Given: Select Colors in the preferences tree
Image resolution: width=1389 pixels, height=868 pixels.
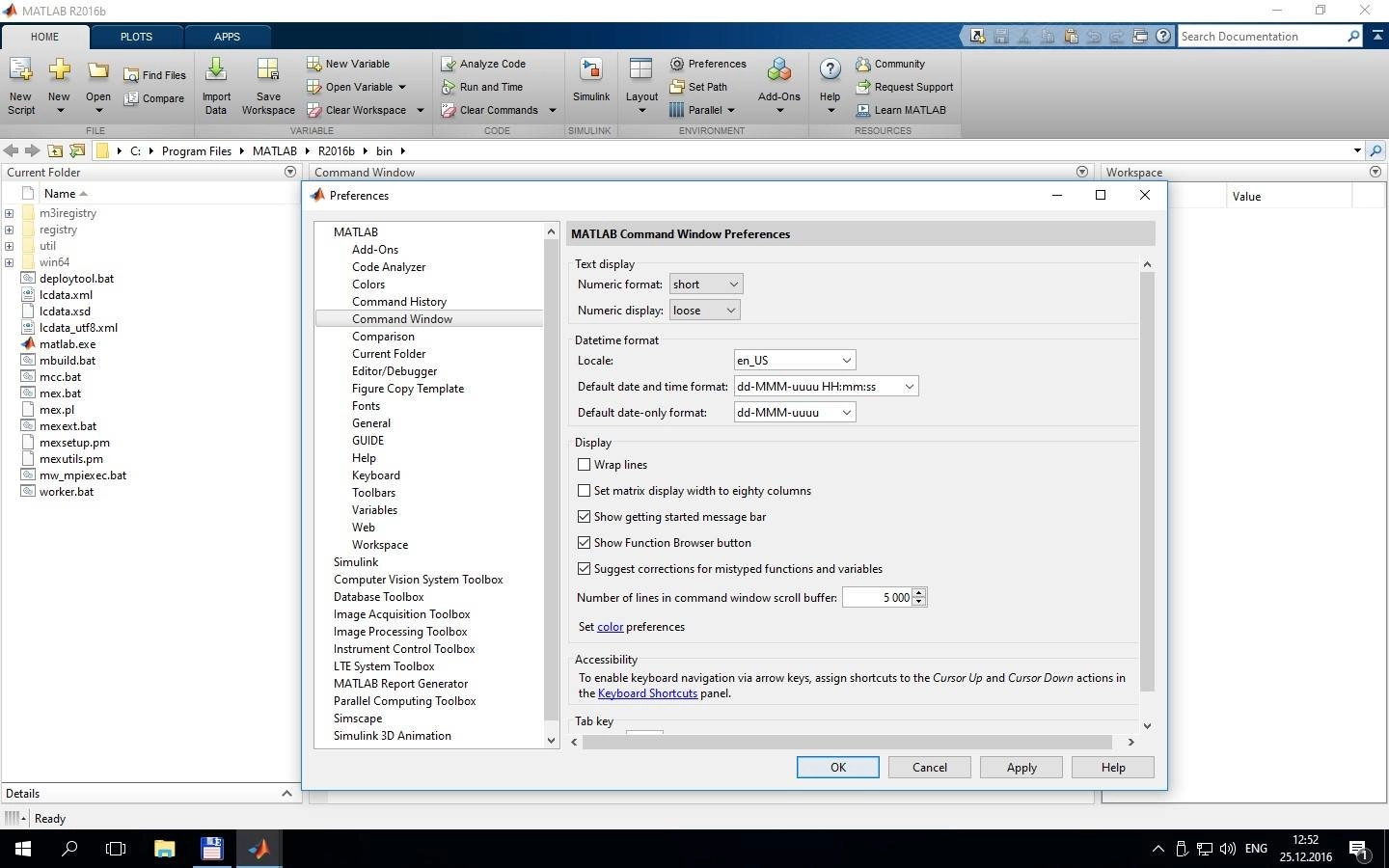Looking at the screenshot, I should tap(368, 285).
